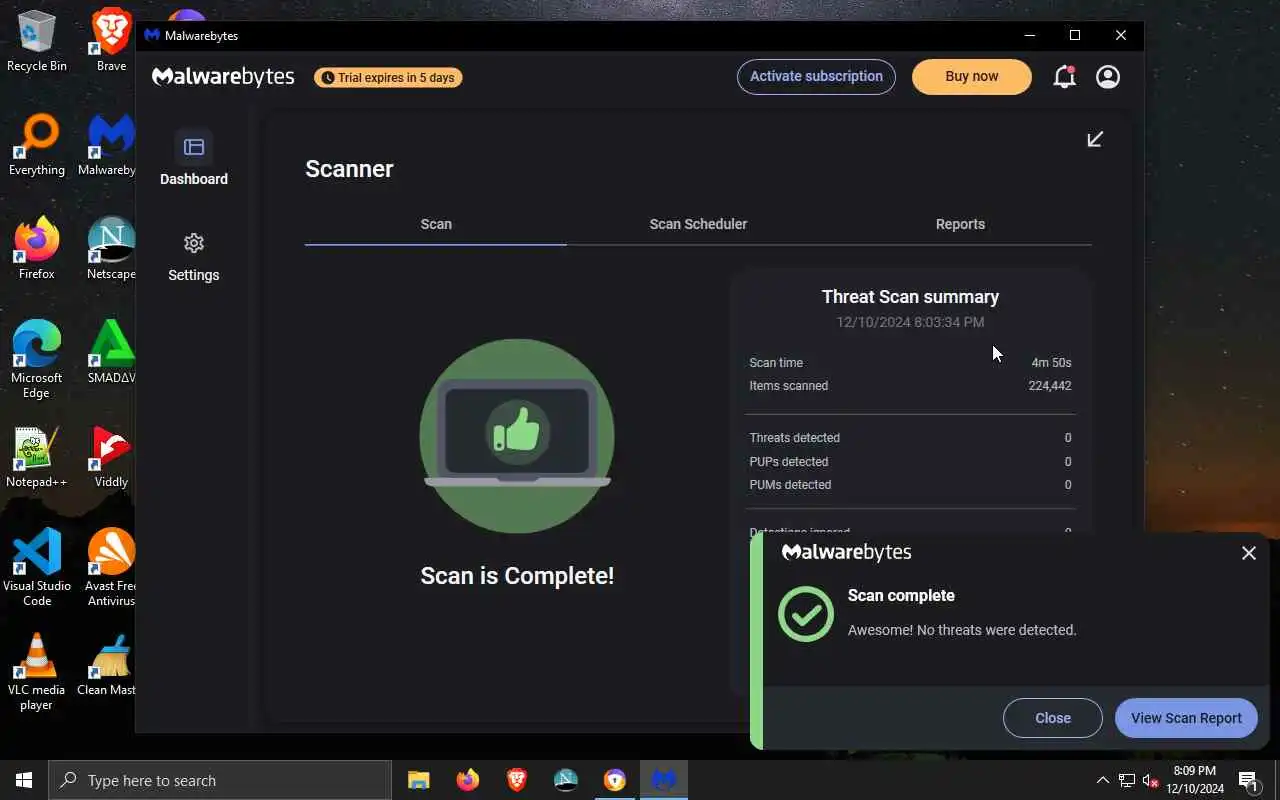Open Netscape from the taskbar
The image size is (1280, 800).
point(565,780)
